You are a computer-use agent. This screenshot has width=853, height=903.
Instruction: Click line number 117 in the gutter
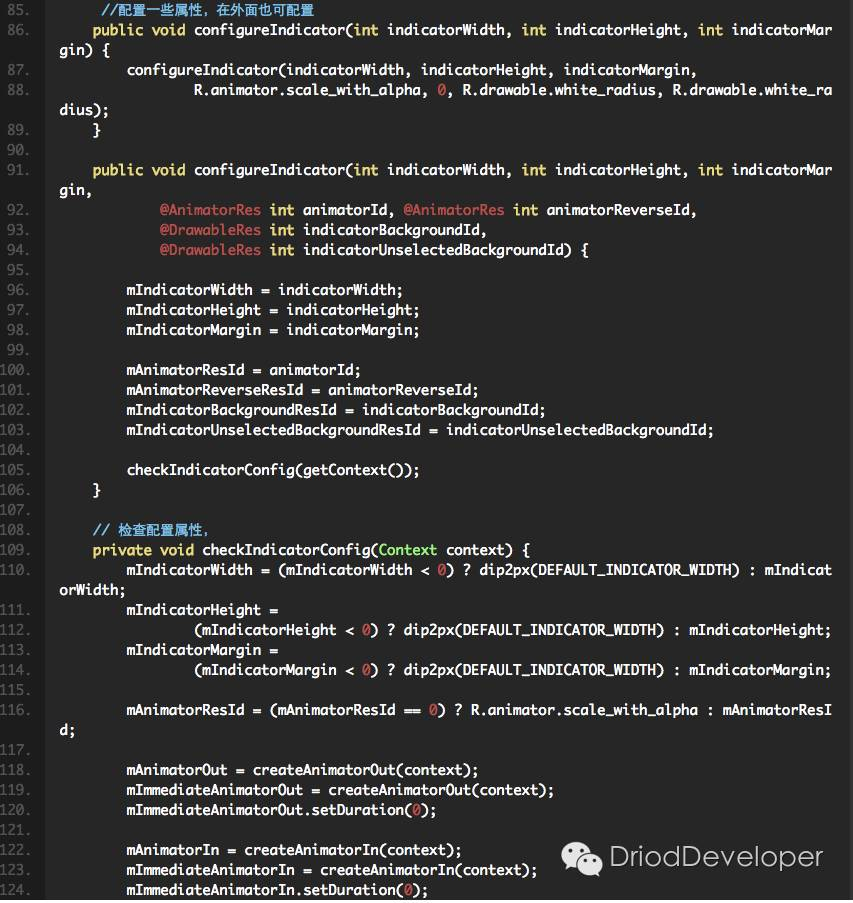tap(15, 750)
